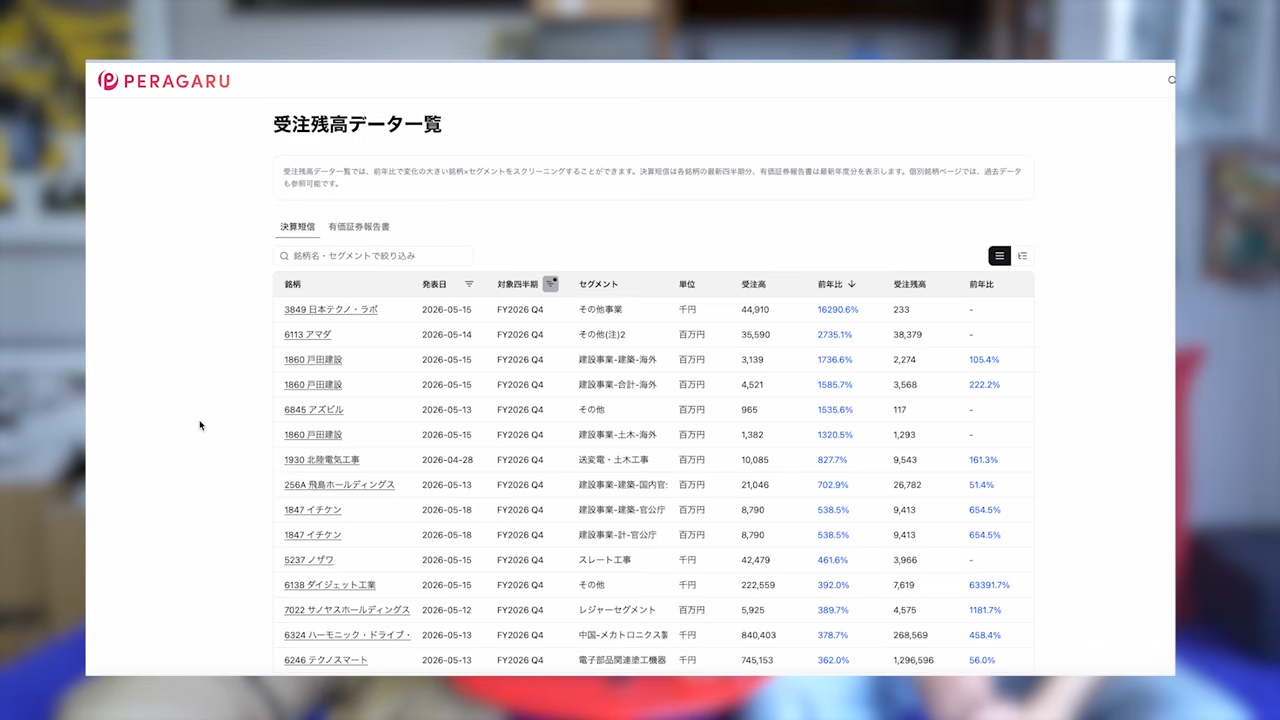Click the search icon at top right

tap(1172, 80)
